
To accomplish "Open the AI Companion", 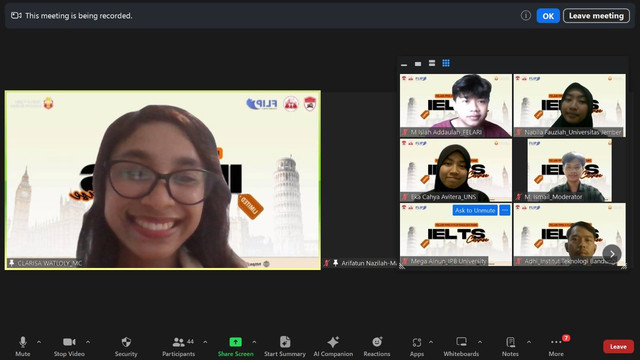I will tap(333, 347).
